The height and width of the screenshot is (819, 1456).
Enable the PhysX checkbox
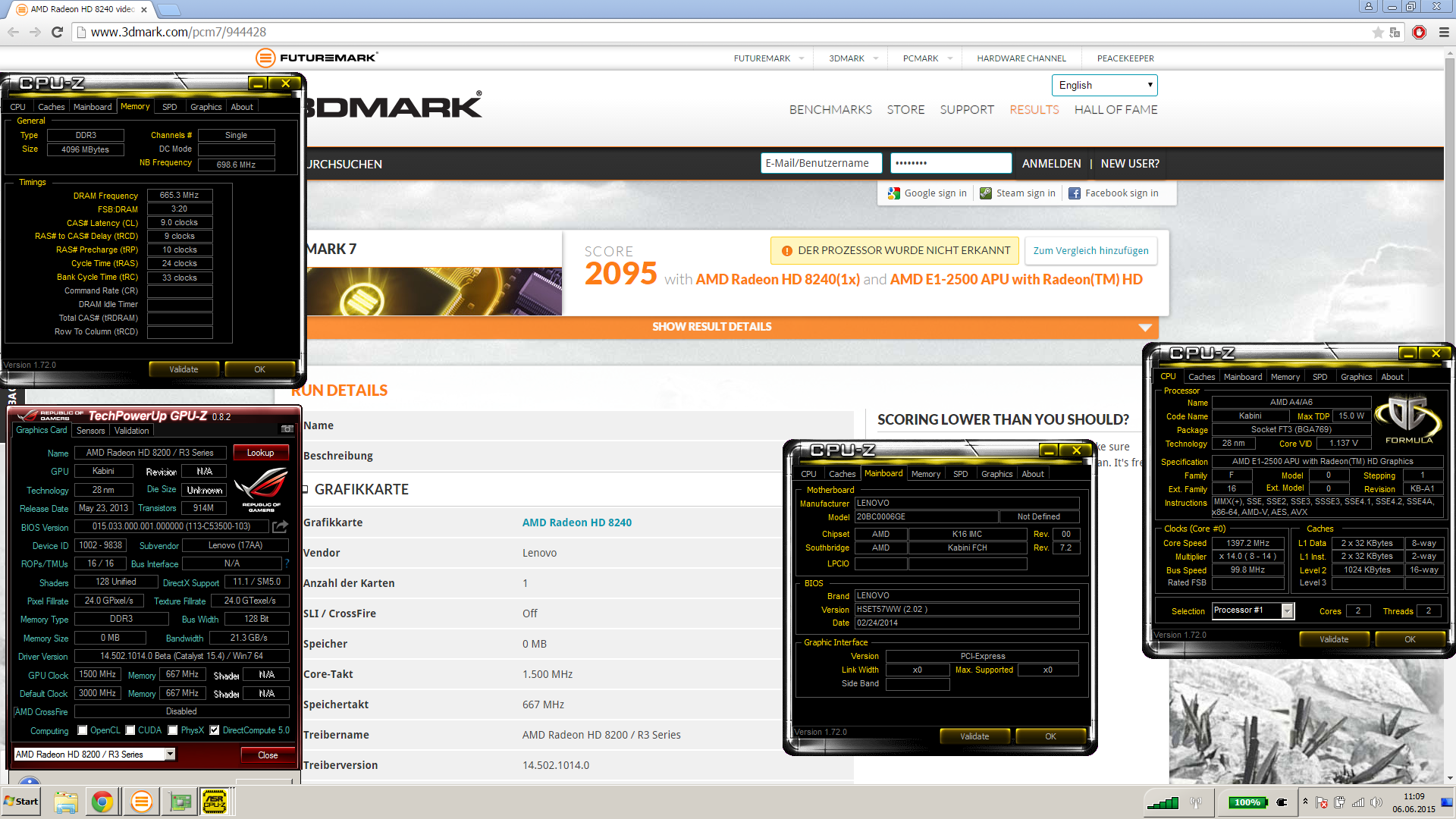[173, 730]
